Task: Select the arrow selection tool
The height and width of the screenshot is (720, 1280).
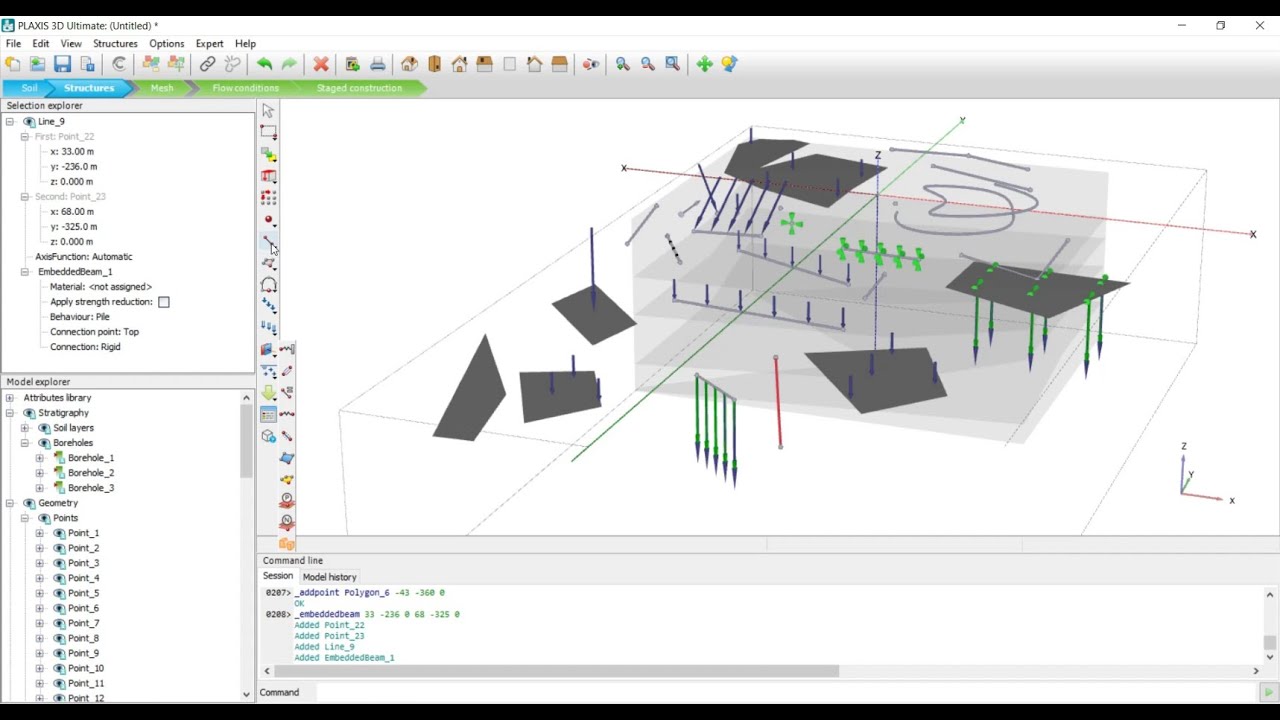Action: click(x=268, y=110)
